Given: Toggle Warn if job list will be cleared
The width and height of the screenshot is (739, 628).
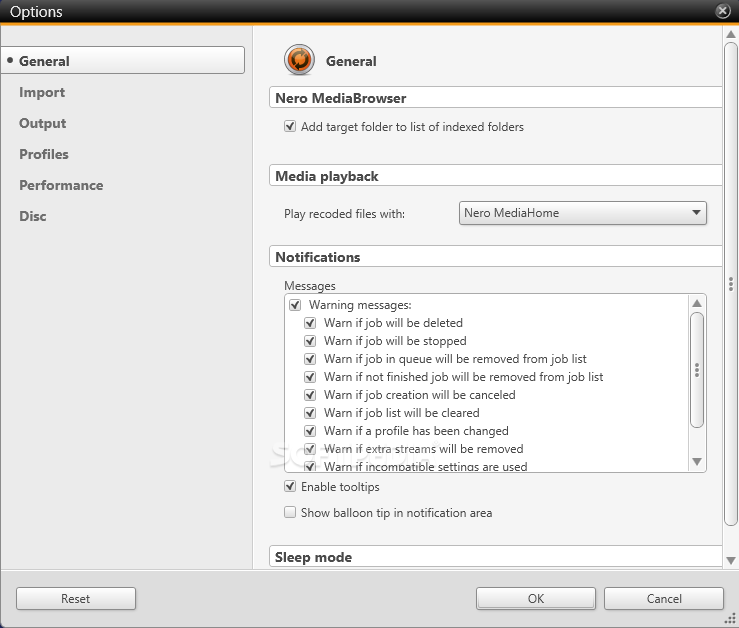Looking at the screenshot, I should [310, 413].
